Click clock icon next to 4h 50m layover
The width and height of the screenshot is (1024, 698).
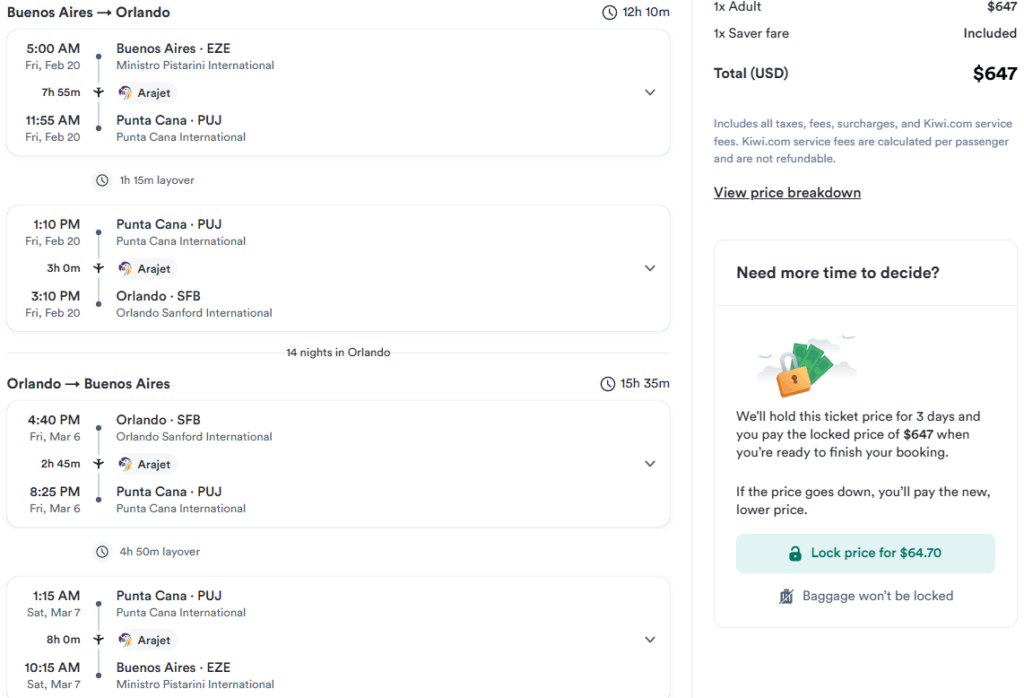point(102,552)
